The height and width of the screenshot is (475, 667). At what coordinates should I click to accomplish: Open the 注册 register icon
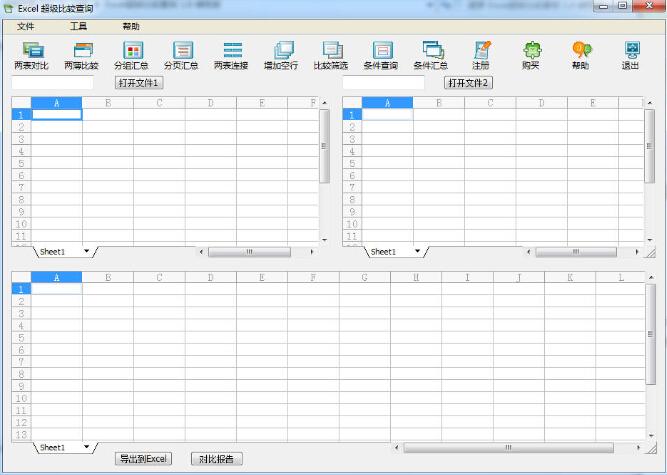(x=481, y=55)
